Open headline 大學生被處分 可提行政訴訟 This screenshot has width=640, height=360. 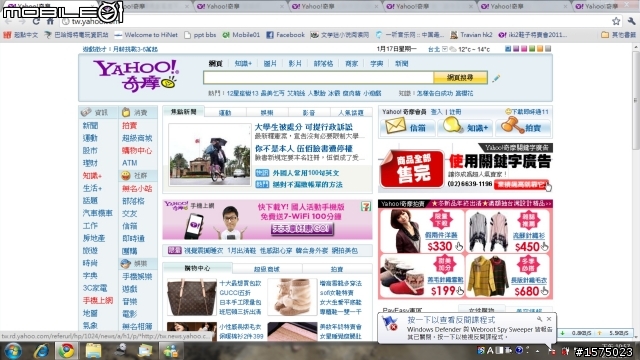(x=304, y=127)
